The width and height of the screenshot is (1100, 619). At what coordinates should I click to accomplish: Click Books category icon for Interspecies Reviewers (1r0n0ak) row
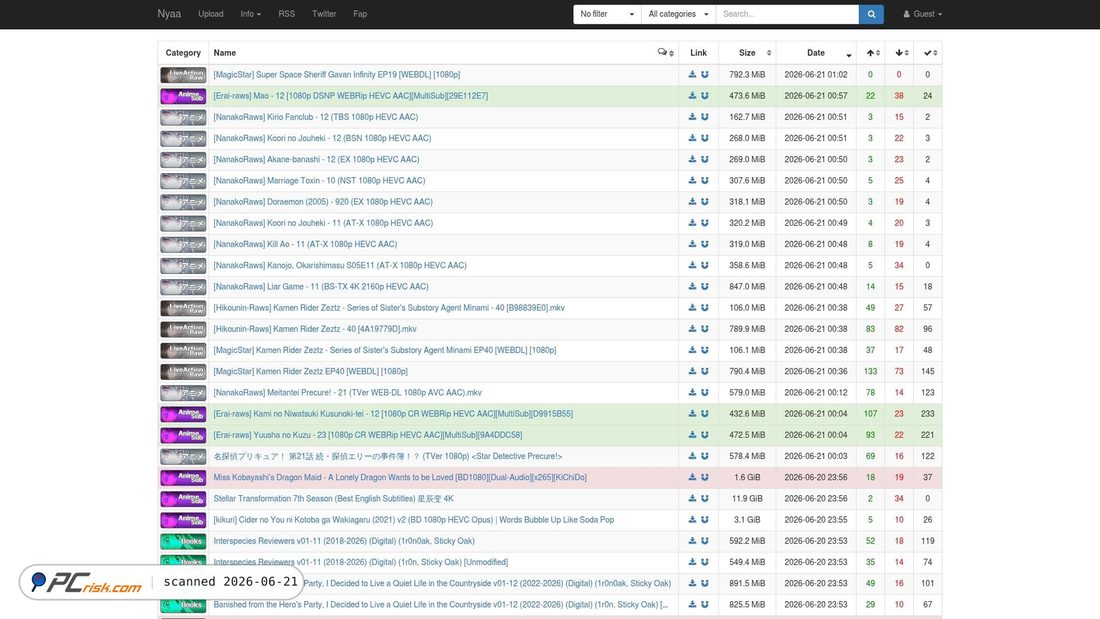pos(183,541)
